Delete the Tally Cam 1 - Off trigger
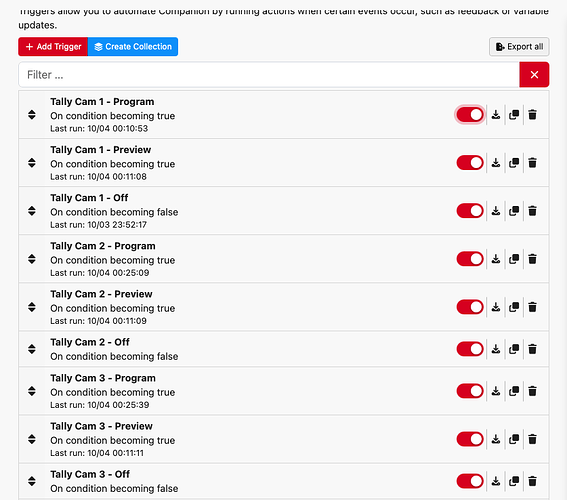Image resolution: width=567 pixels, height=500 pixels. [x=532, y=211]
